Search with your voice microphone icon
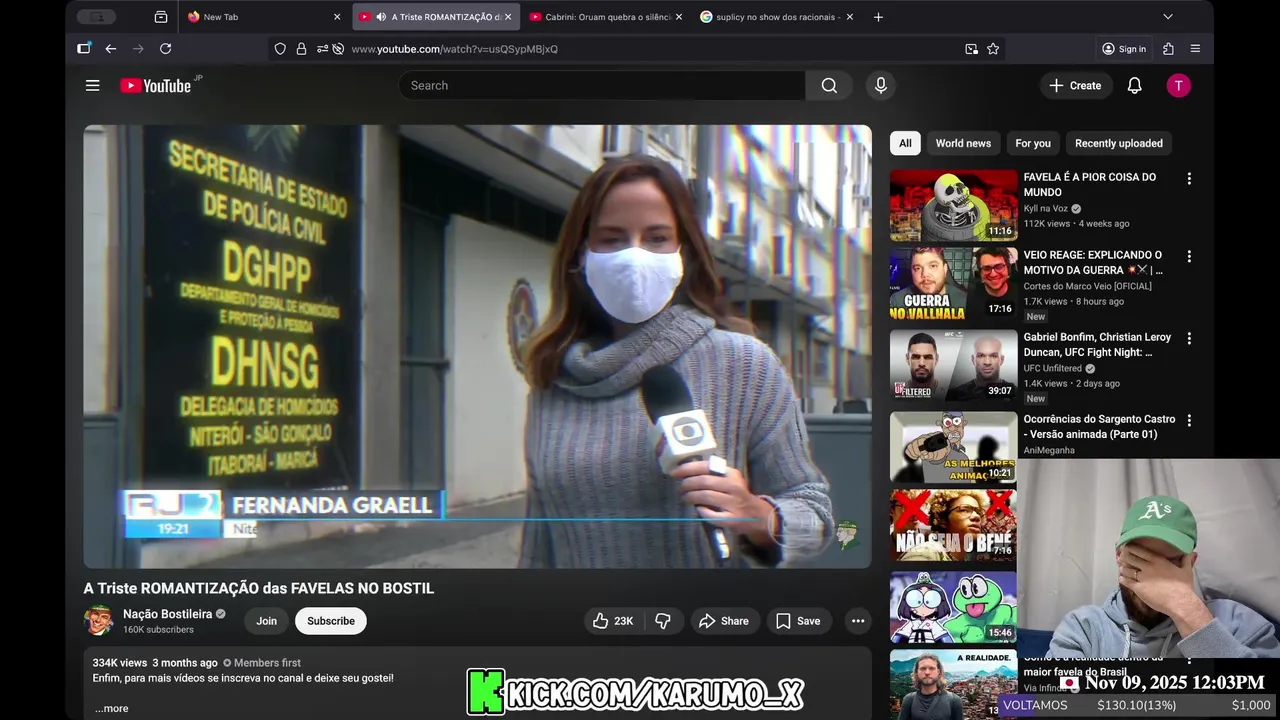Viewport: 1280px width, 720px height. click(x=881, y=86)
